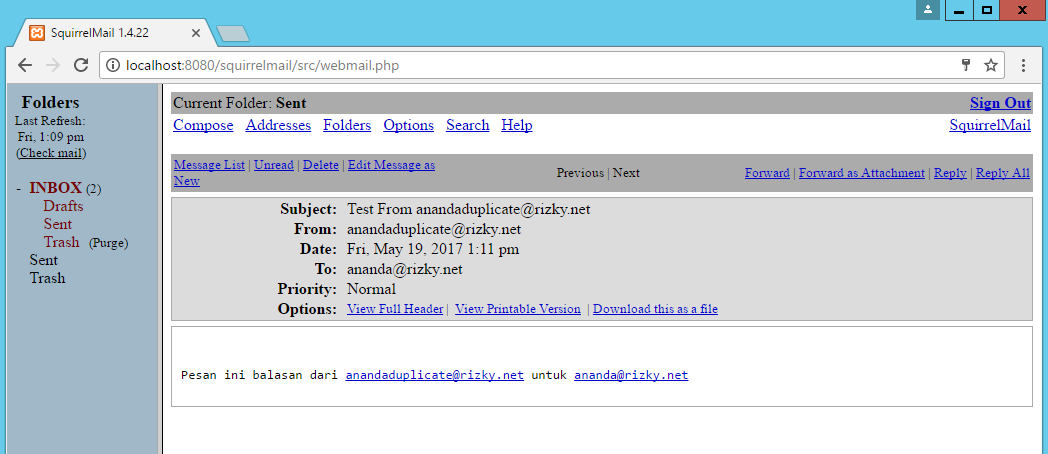
Task: Click the Next text in navigation bar
Action: tap(626, 173)
